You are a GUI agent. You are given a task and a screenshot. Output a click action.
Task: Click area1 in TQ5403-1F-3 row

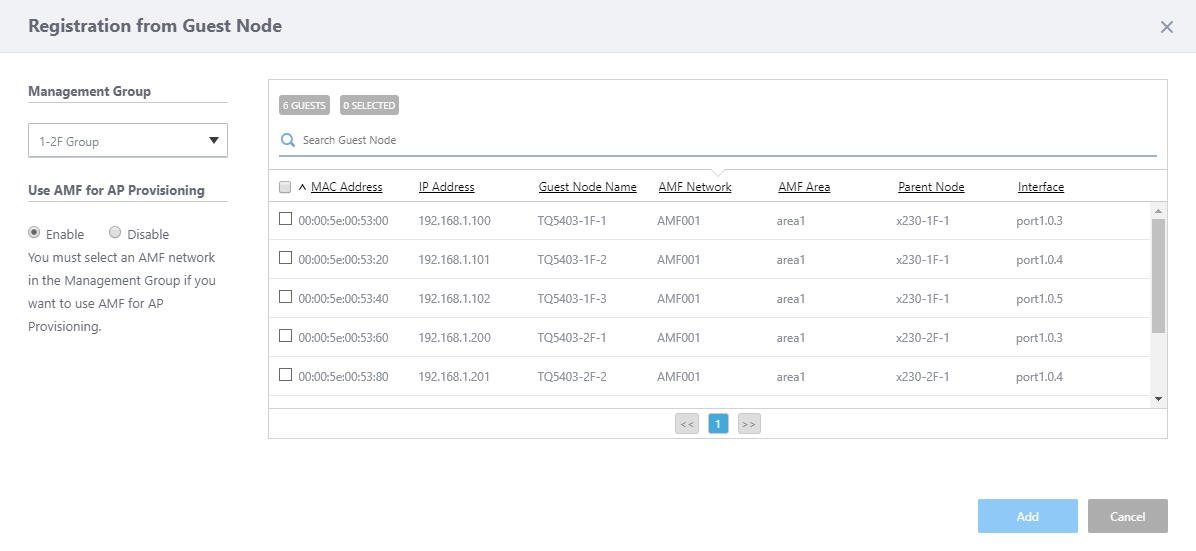(x=791, y=299)
